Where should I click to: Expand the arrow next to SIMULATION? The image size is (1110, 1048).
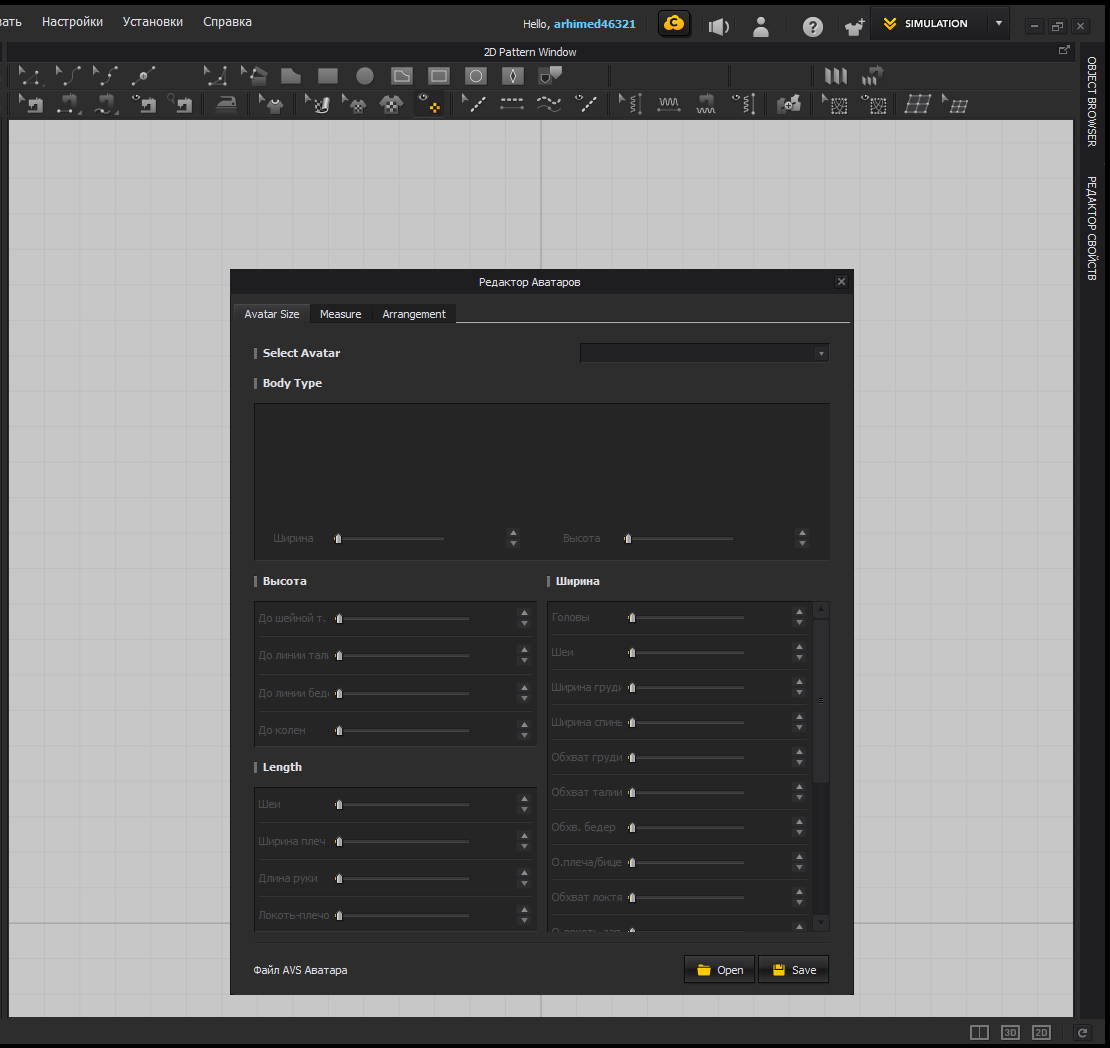point(998,24)
